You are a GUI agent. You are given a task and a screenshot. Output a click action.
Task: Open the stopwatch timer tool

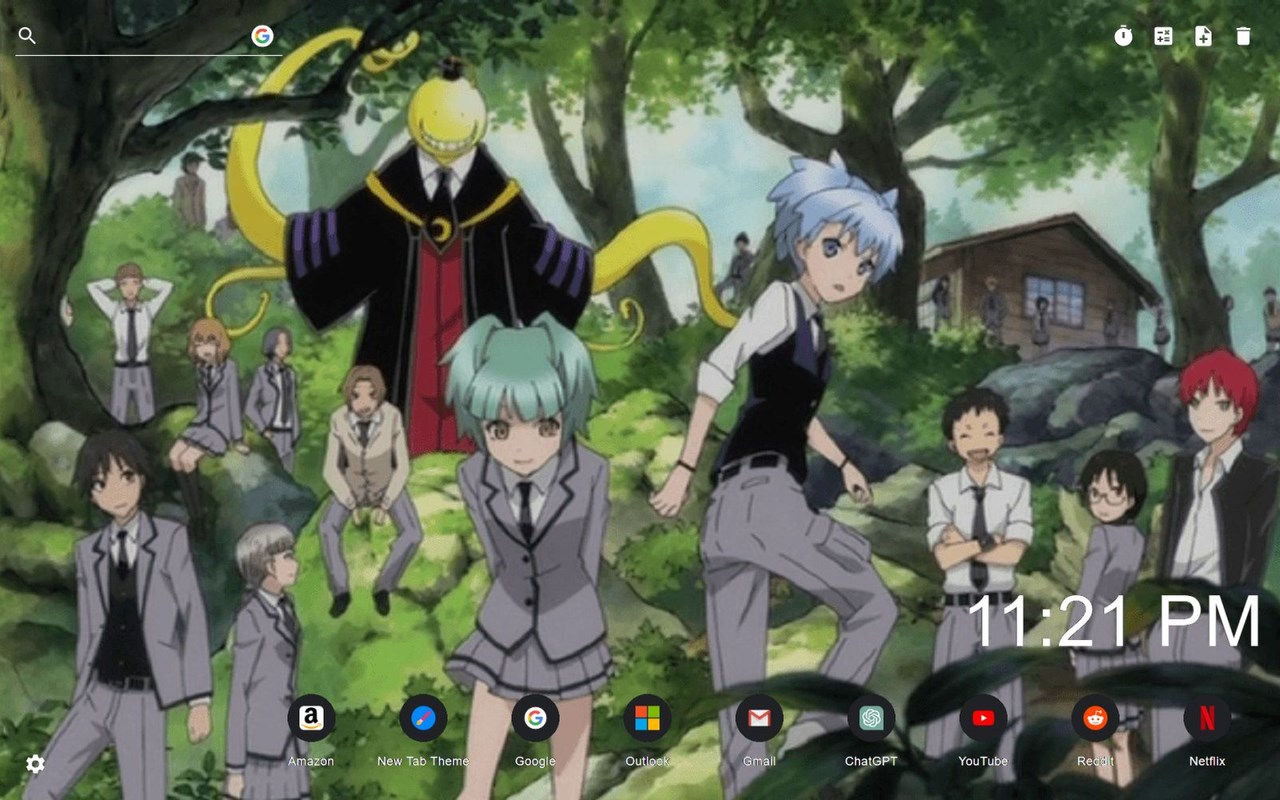pyautogui.click(x=1124, y=36)
